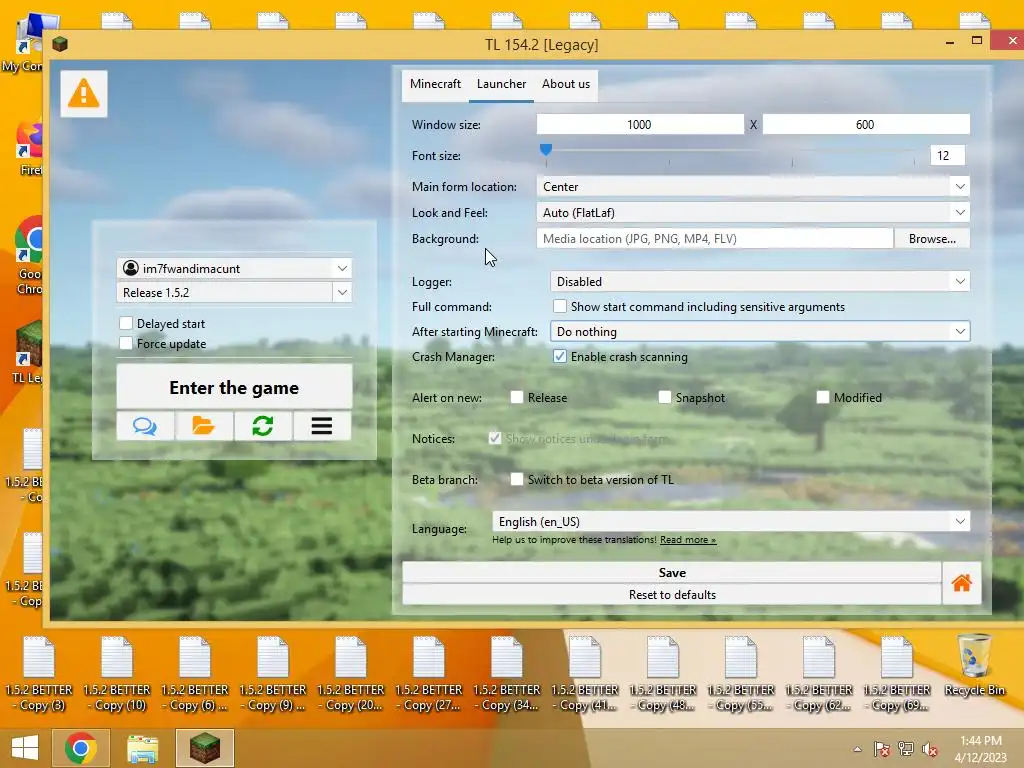
Task: Click the network tray icon
Action: point(906,749)
